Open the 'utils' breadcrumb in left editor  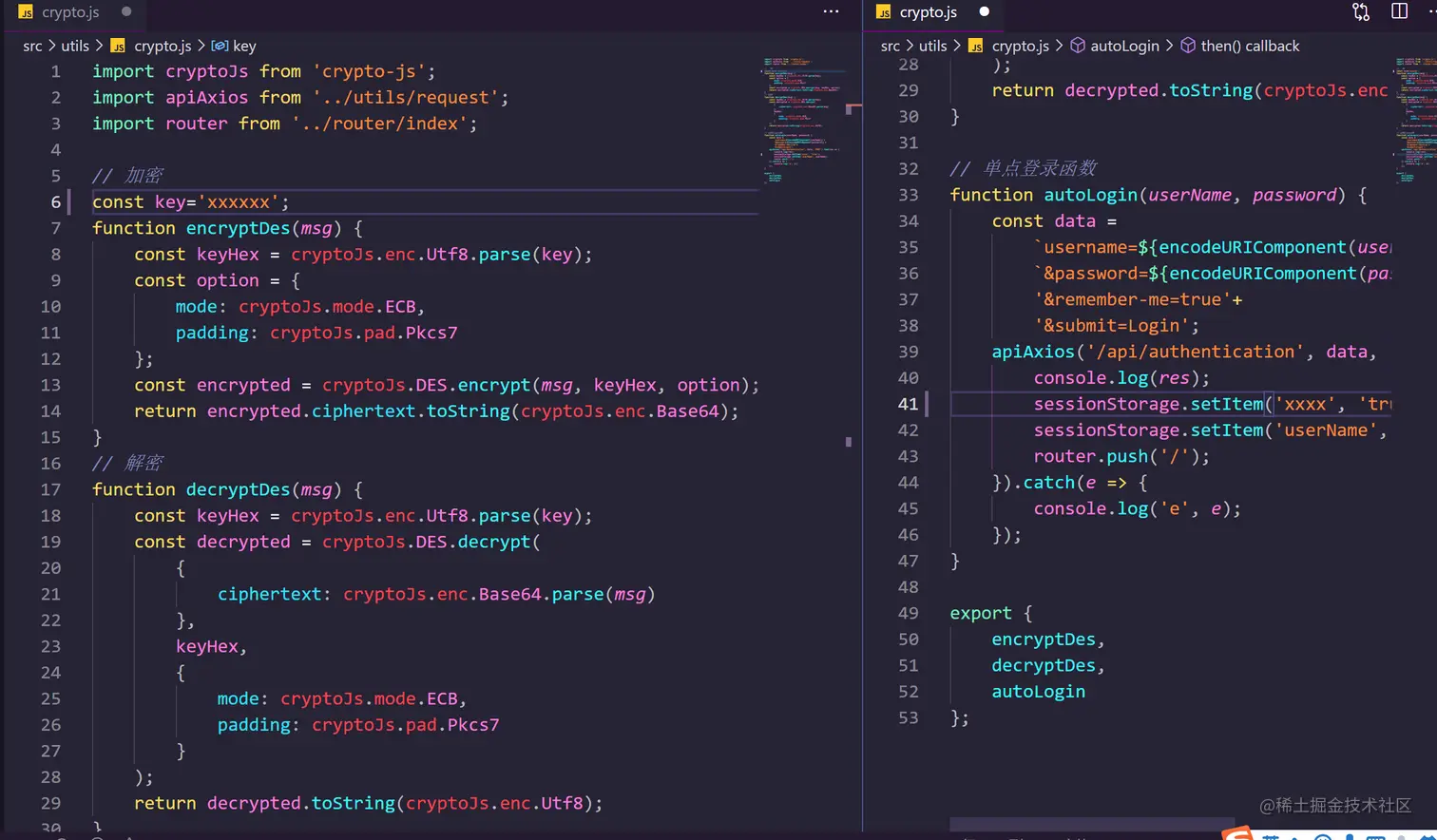click(x=75, y=46)
